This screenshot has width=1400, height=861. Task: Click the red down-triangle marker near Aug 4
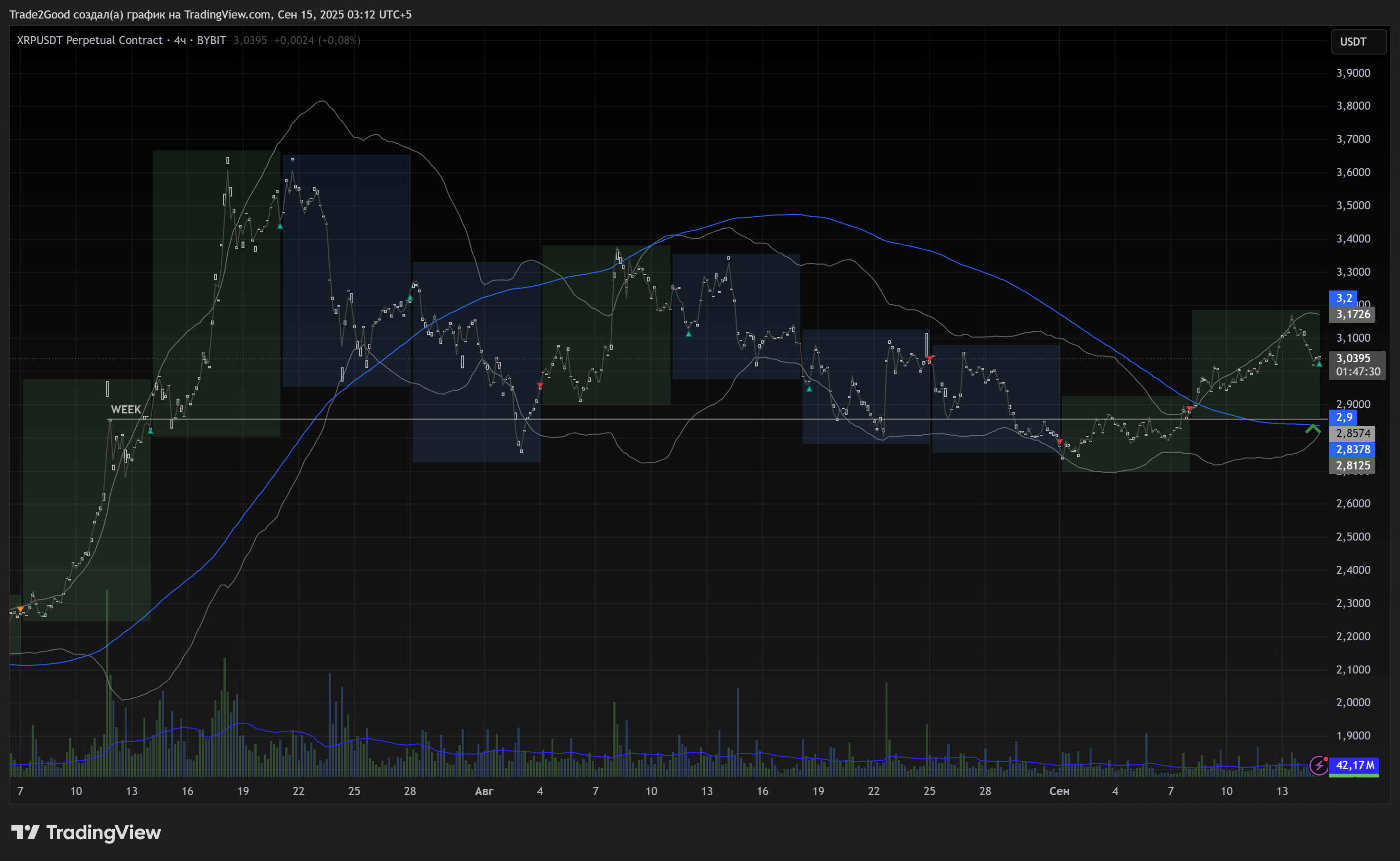coord(540,385)
